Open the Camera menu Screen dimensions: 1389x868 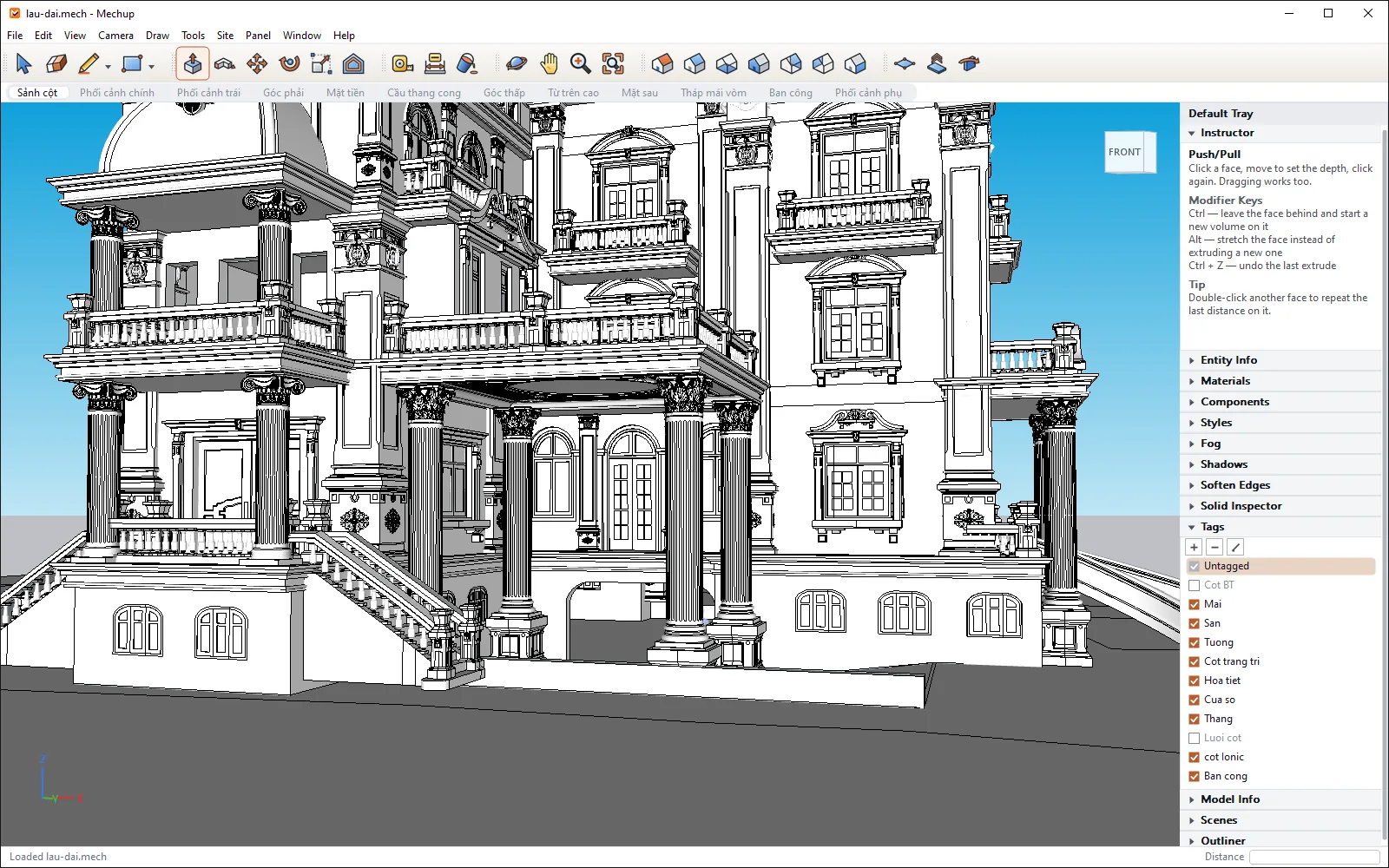pos(115,36)
